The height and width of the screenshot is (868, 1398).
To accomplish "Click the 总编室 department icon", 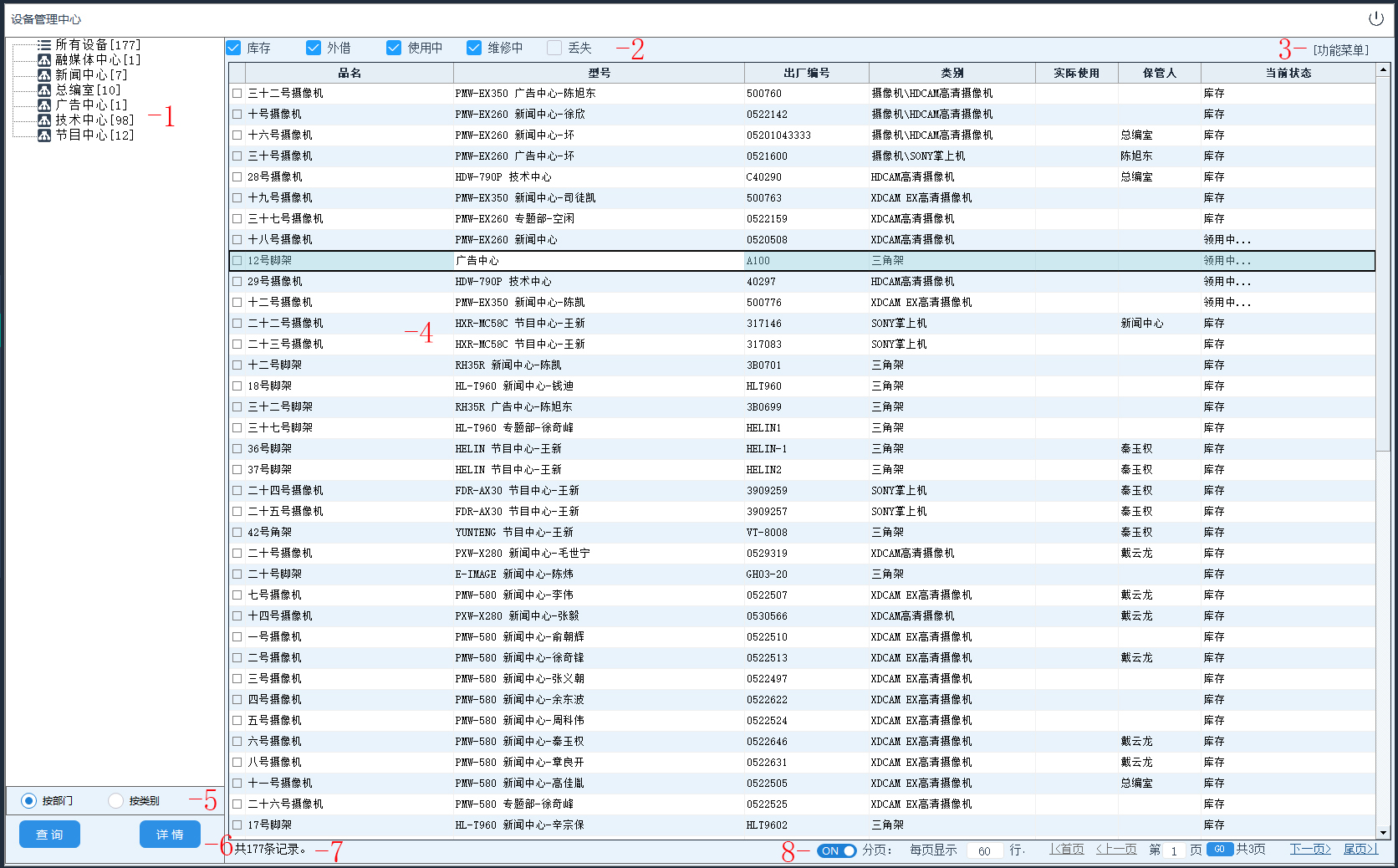I will [x=44, y=90].
